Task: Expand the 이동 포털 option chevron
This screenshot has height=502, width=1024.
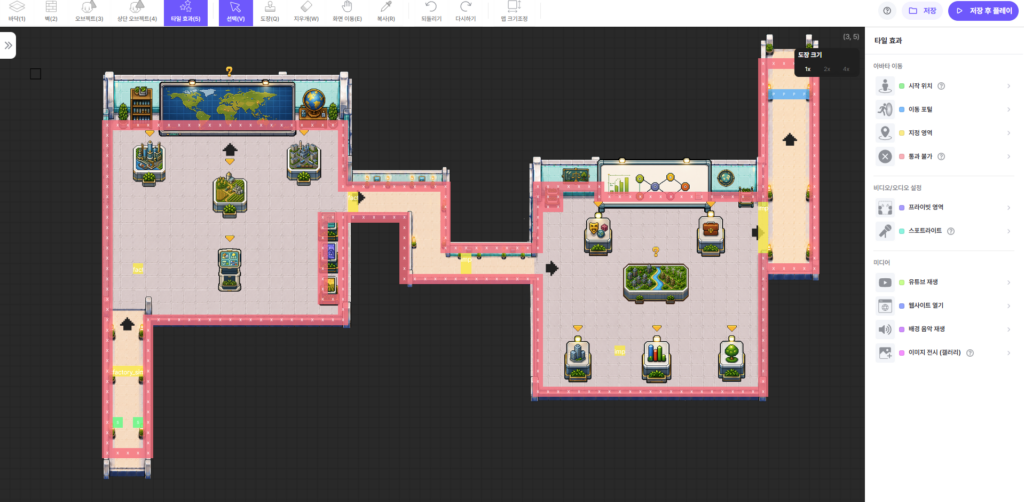Action: point(1008,109)
